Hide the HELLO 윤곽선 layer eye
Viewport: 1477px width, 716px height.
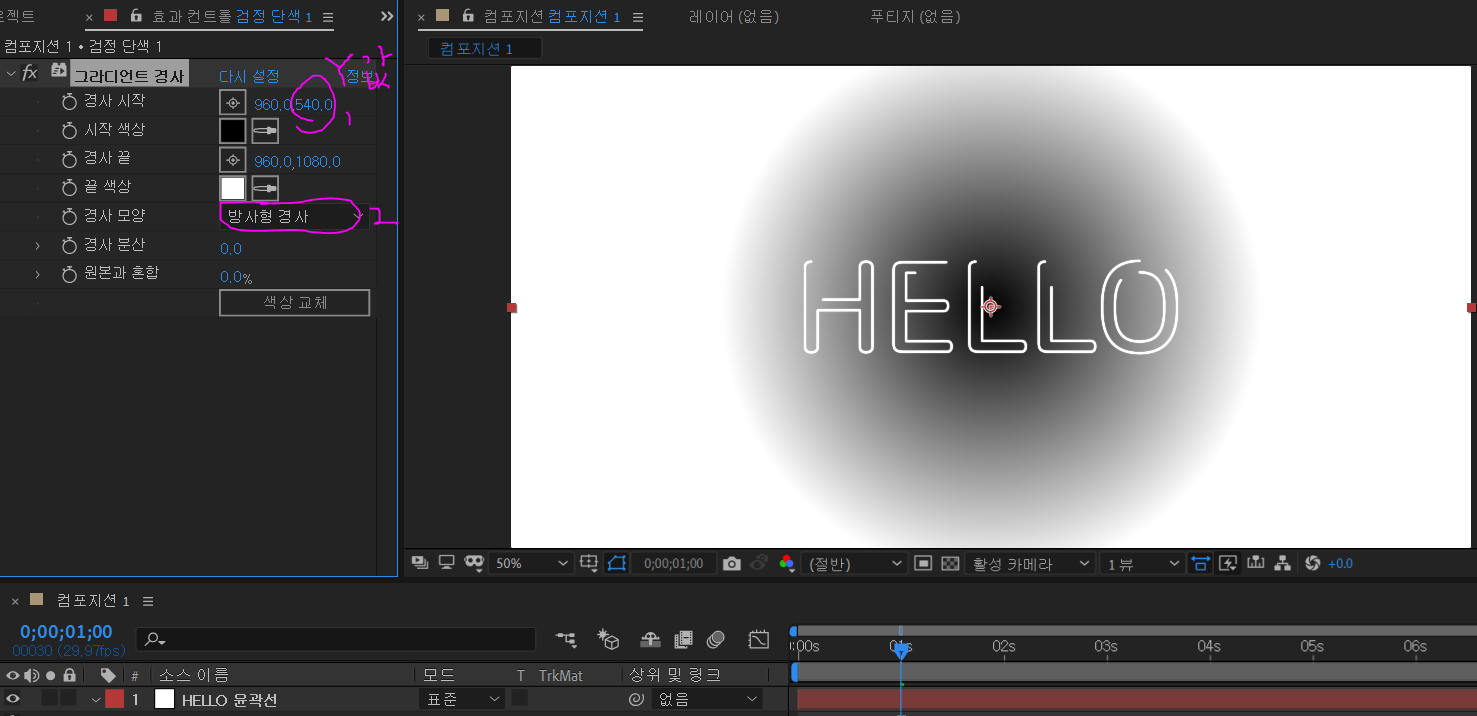[x=13, y=700]
